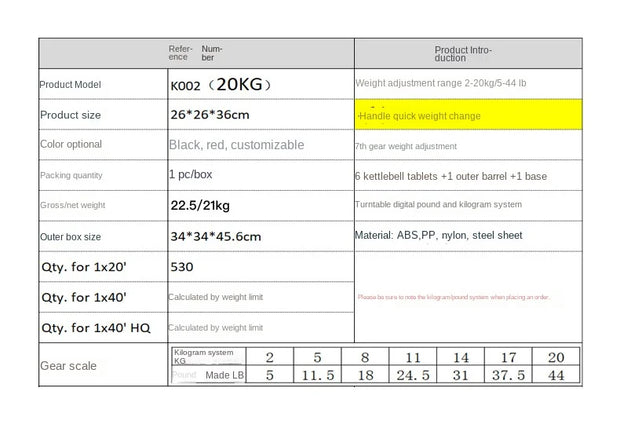The height and width of the screenshot is (428, 620).
Task: Select the 530 quantity value for 1x20'
Action: click(x=182, y=267)
